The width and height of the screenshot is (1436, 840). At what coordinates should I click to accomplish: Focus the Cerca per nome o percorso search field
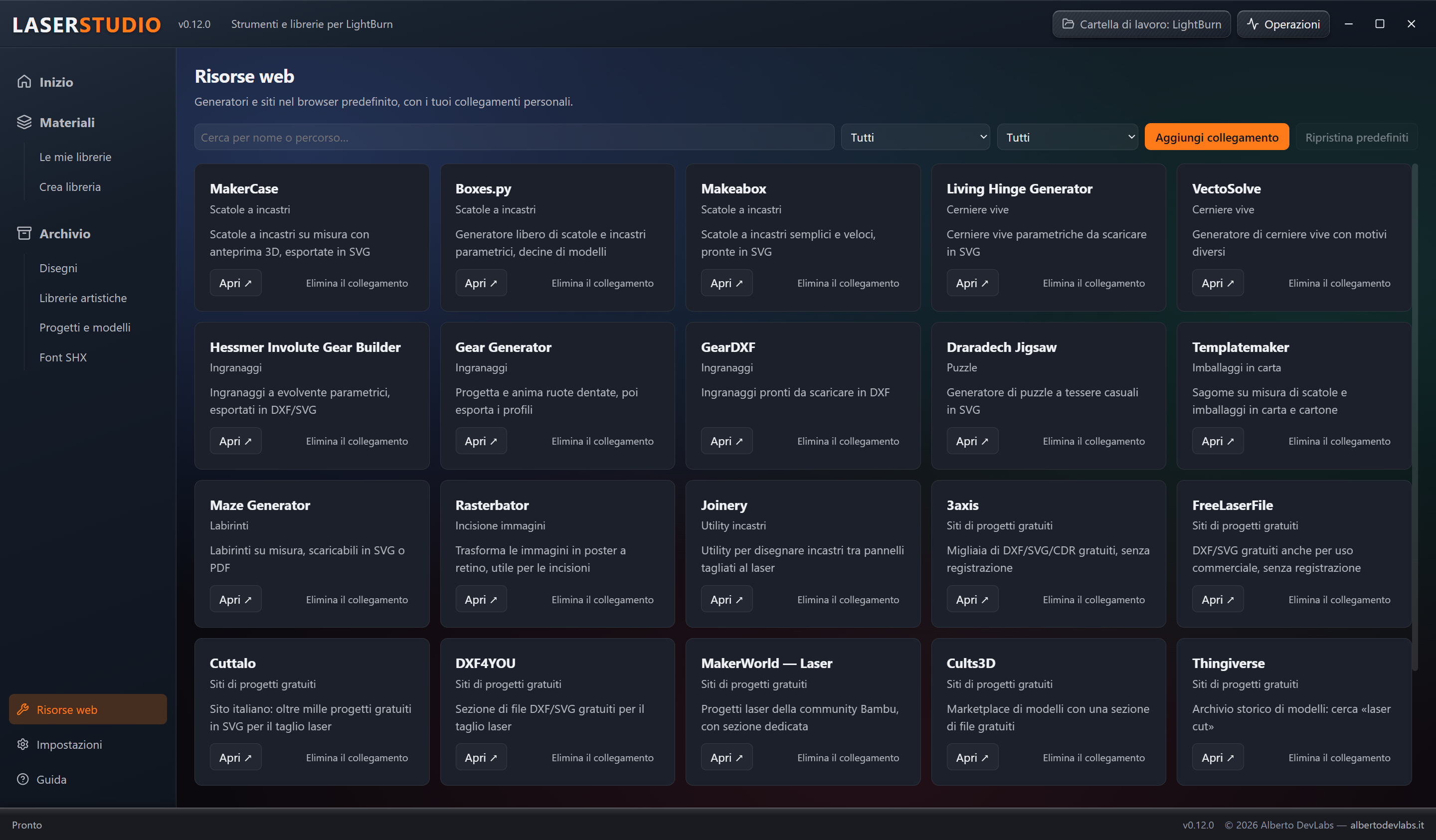point(514,137)
